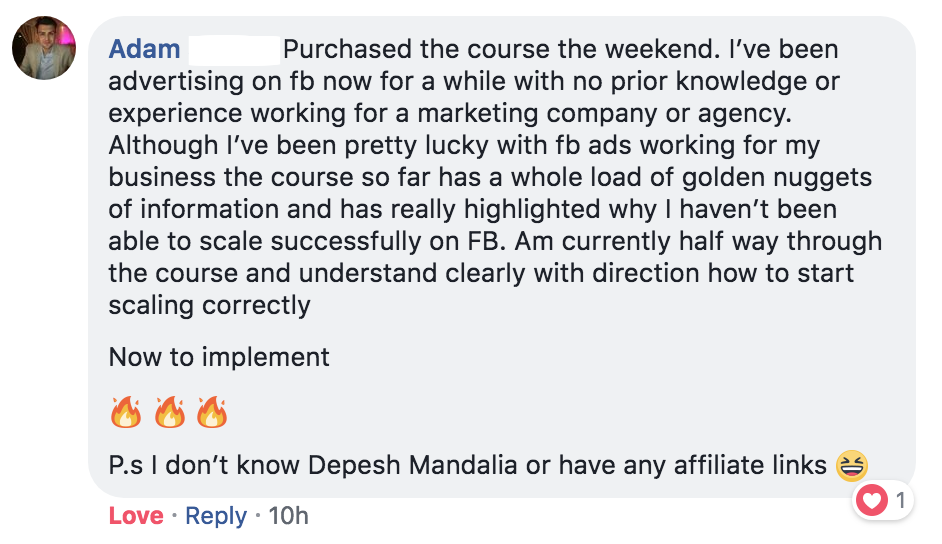Viewport: 942px width, 544px height.
Task: Open the commenter name link "Adam"
Action: tap(144, 49)
